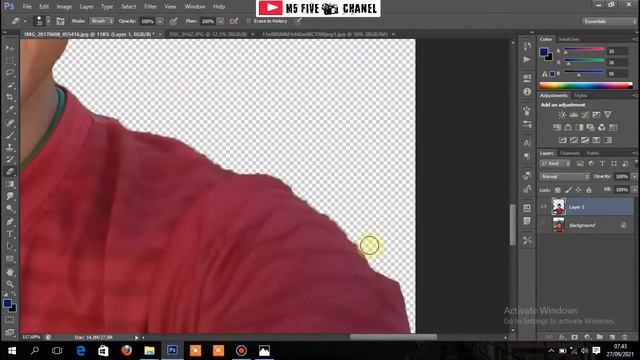
Task: Click the Levels adjustment icon
Action: tap(573, 115)
